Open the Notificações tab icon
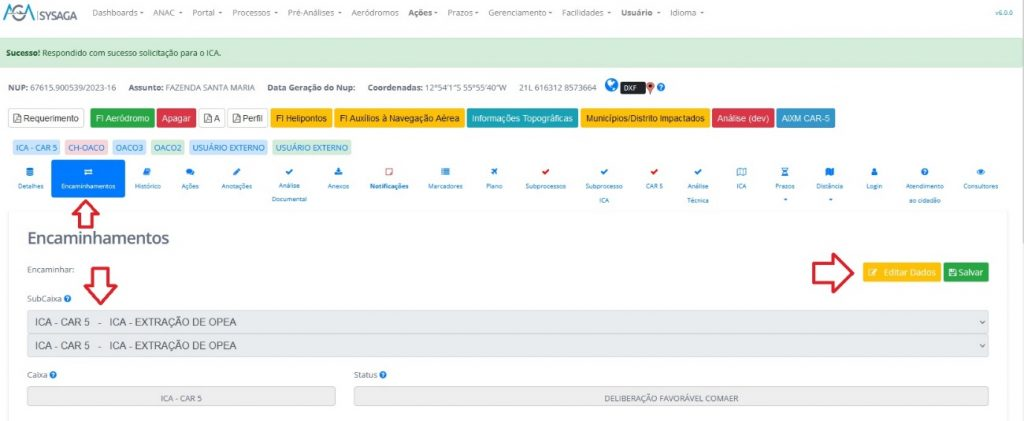 tap(389, 177)
